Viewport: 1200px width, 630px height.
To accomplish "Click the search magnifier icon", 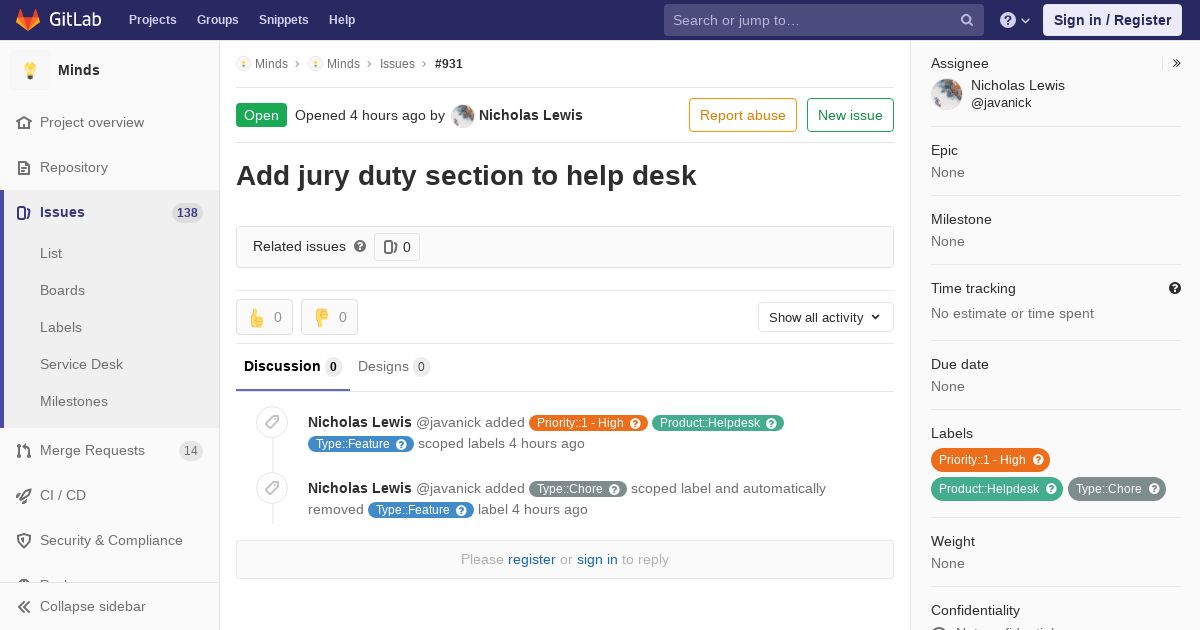I will 967,20.
